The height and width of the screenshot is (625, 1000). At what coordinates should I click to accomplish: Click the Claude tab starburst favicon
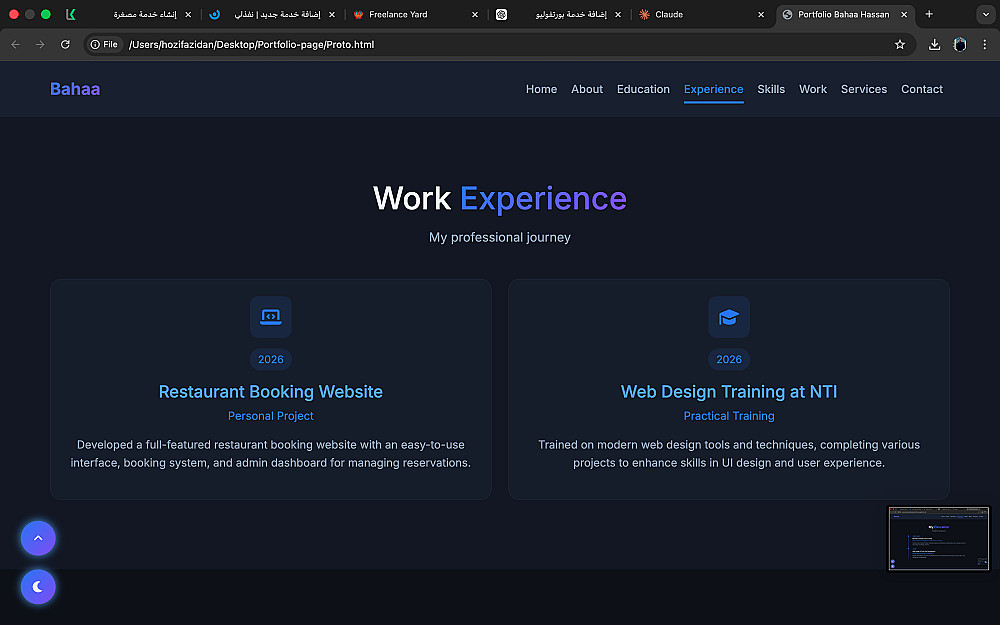tap(644, 14)
